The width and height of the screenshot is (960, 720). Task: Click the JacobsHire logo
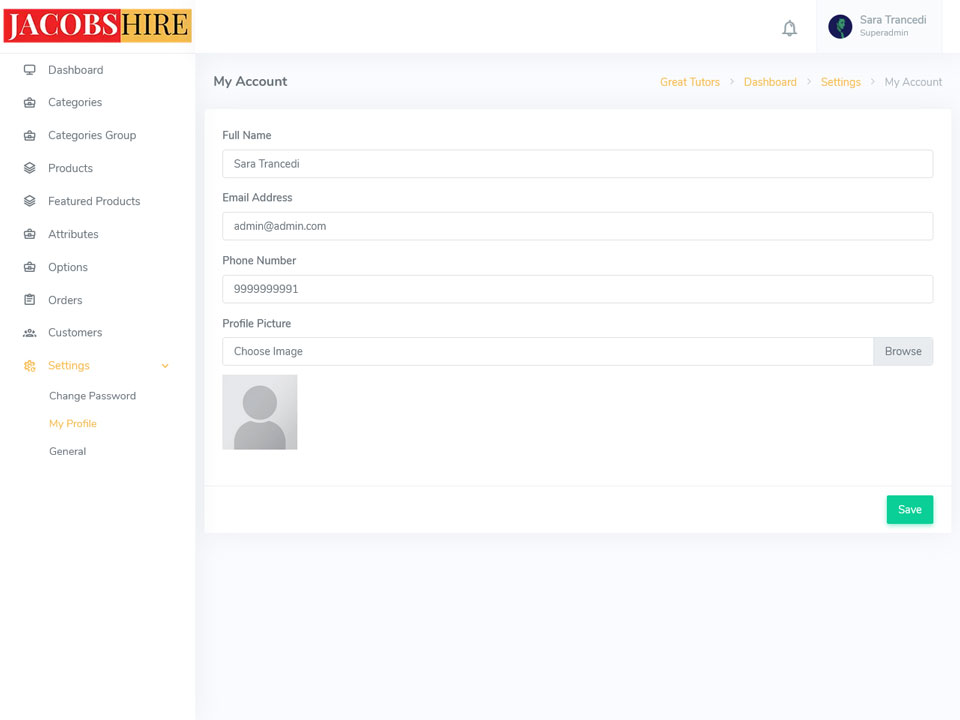(x=97, y=26)
